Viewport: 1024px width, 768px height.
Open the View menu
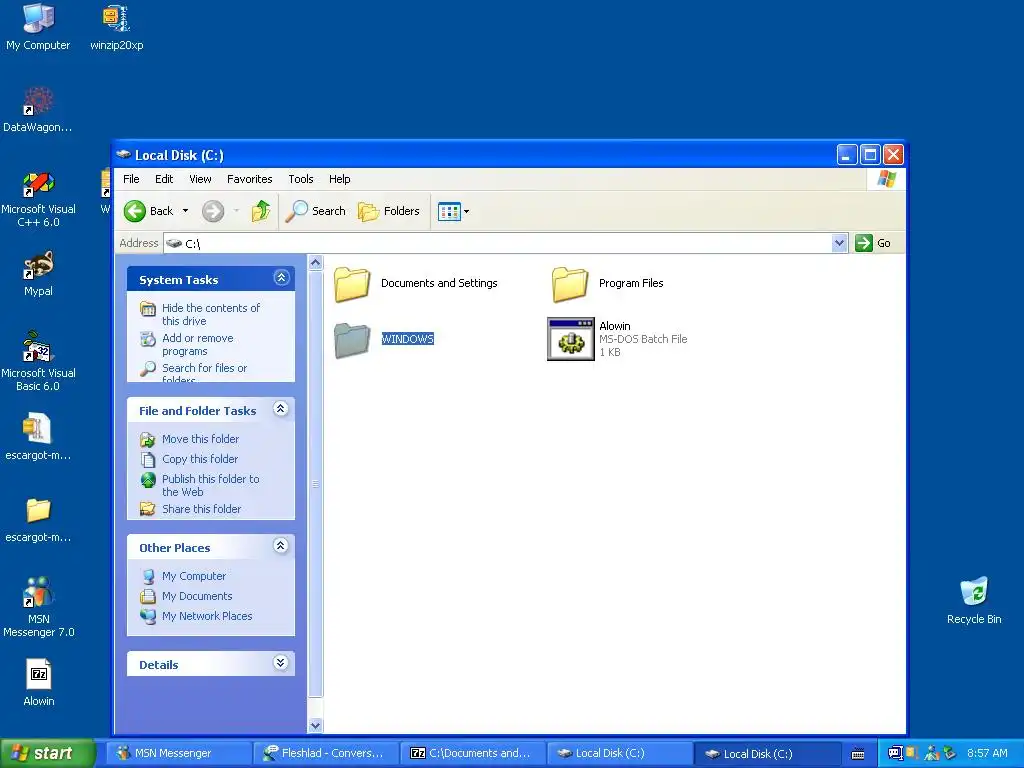200,179
